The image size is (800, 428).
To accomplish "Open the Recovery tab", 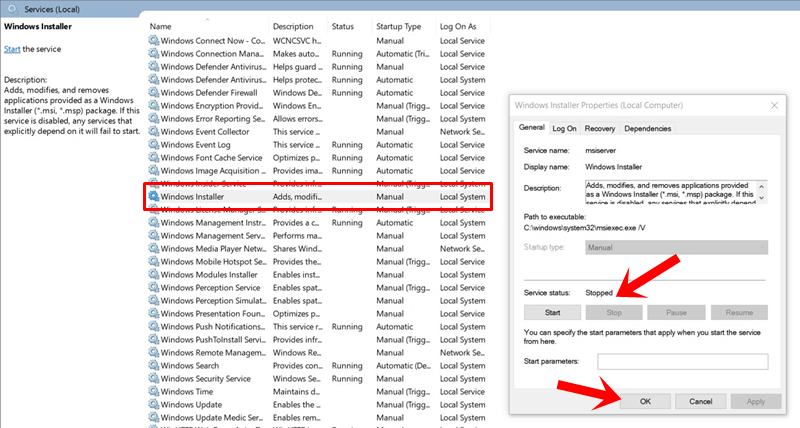I will [599, 129].
